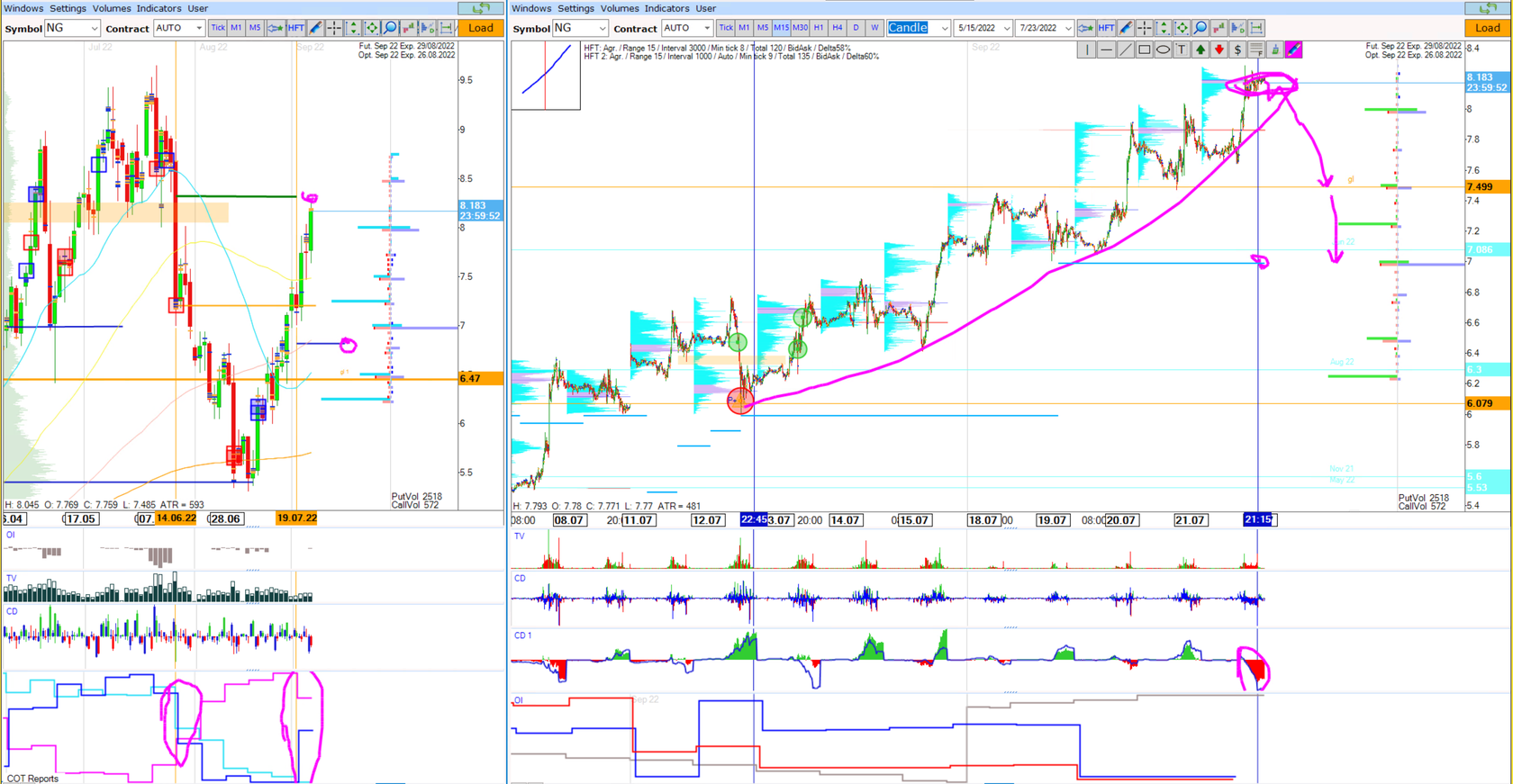The width and height of the screenshot is (1513, 784).
Task: Click volume bars icon in right chart toolbar
Action: click(x=1219, y=28)
